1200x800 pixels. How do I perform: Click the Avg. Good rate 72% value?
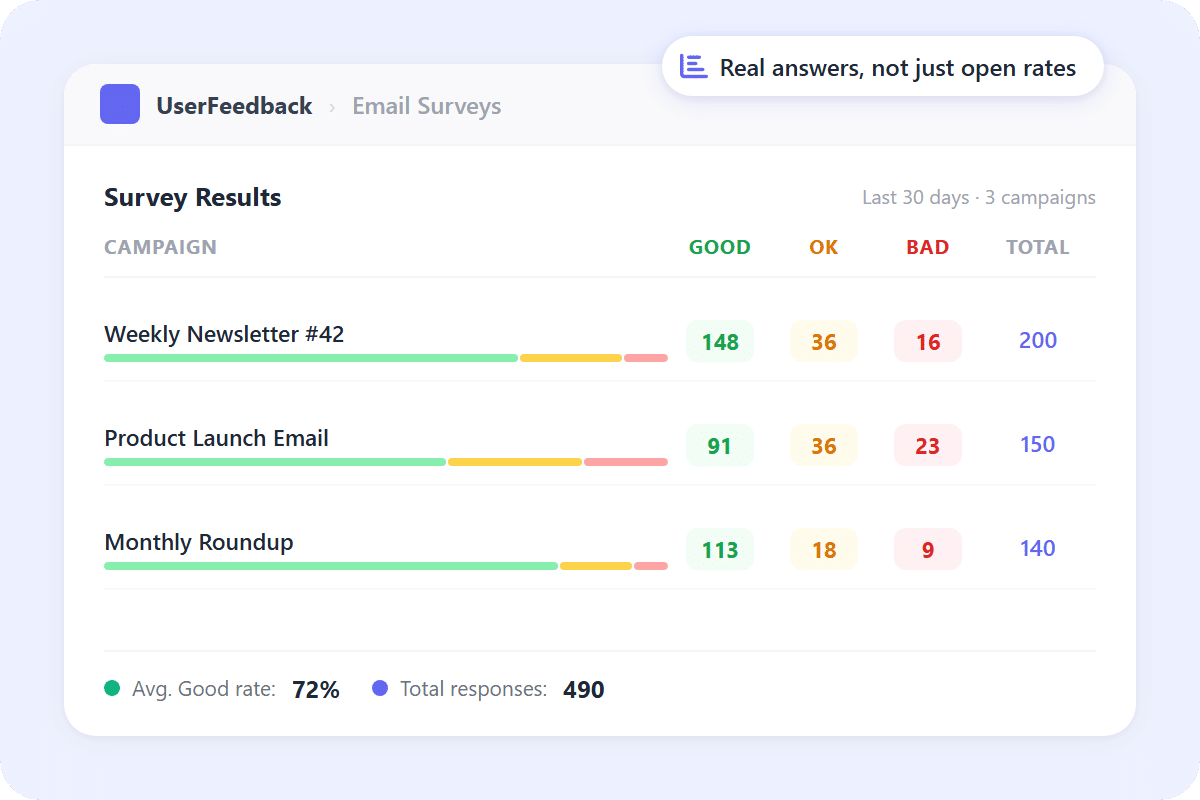pyautogui.click(x=315, y=689)
